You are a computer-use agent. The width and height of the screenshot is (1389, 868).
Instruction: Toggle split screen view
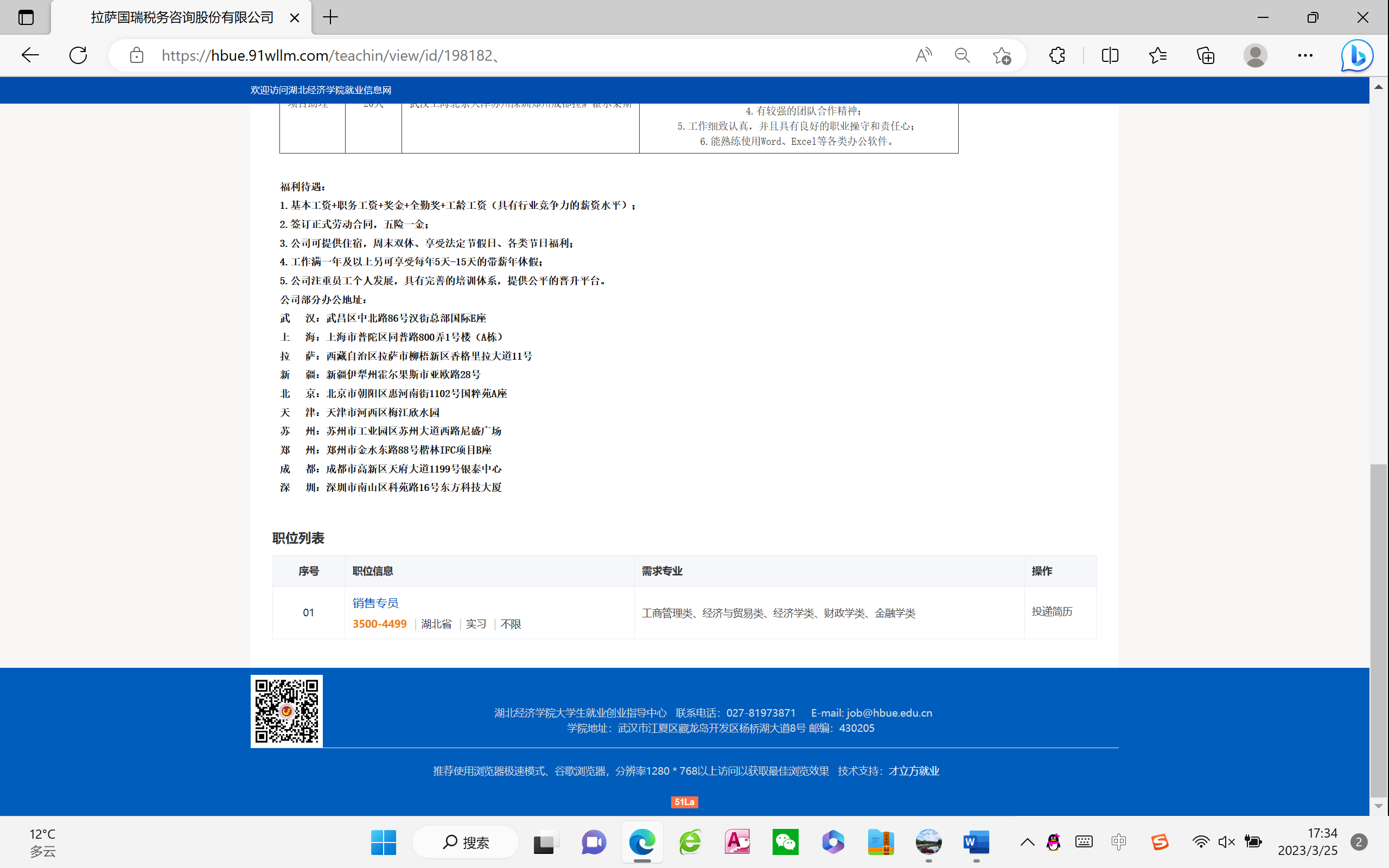pos(1110,55)
